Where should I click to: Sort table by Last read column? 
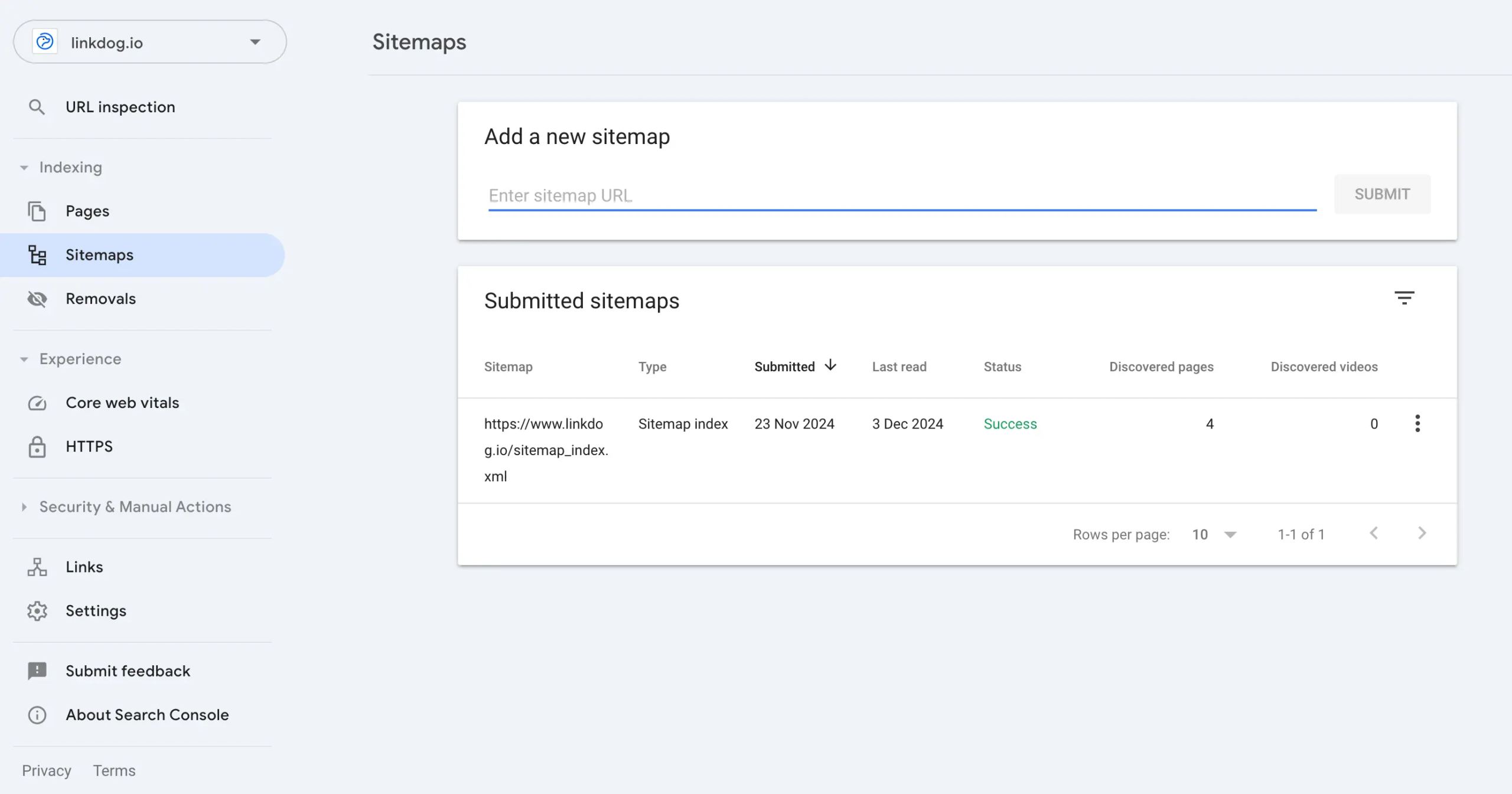click(x=899, y=367)
